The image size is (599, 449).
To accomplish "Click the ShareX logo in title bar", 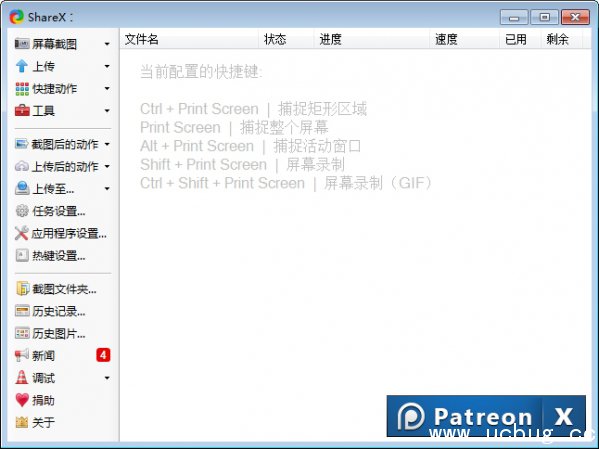I will pos(17,17).
